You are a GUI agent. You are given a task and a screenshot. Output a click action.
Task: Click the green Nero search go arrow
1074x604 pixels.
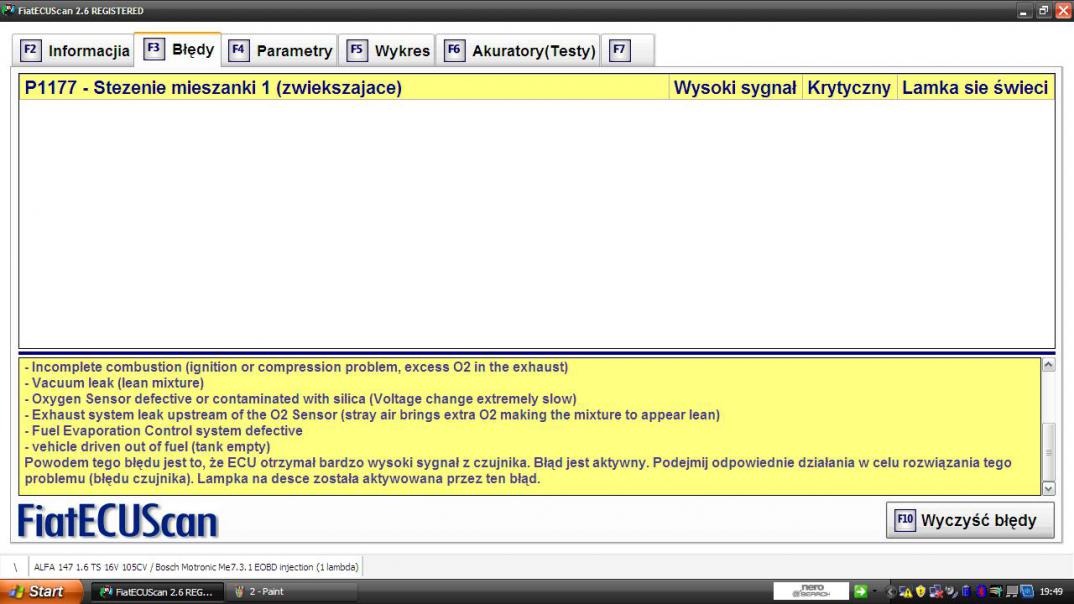[x=861, y=591]
